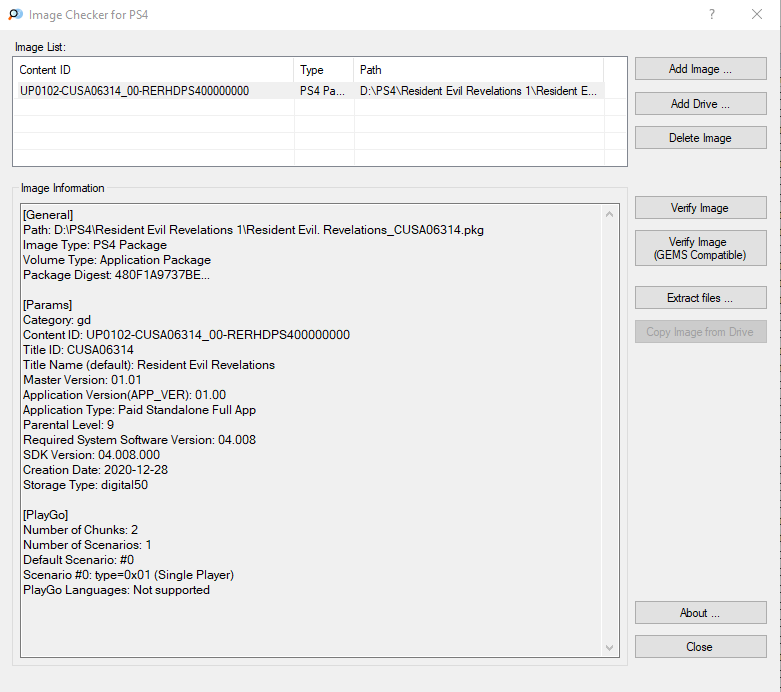The width and height of the screenshot is (781, 692).
Task: Click the '[PlayGo]' section heading
Action: 45,515
